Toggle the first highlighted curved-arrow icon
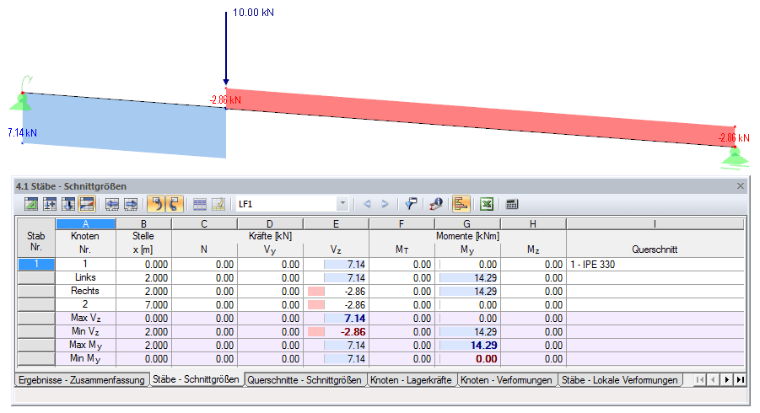 coord(156,204)
